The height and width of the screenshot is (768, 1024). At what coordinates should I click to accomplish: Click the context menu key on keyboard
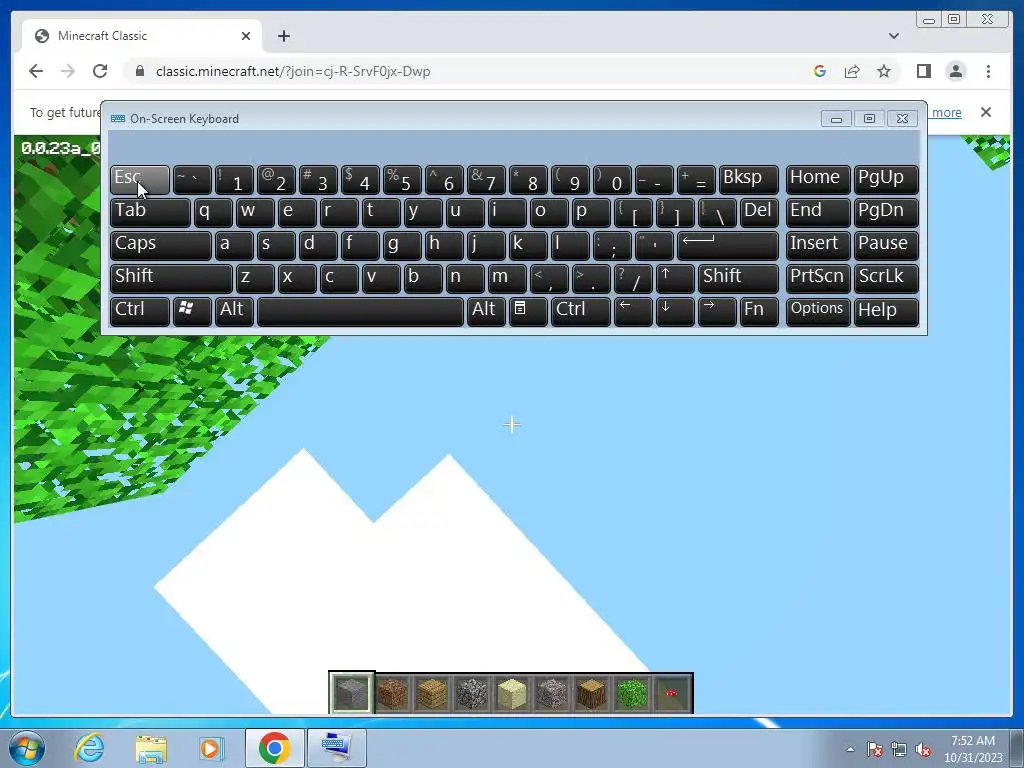click(528, 312)
